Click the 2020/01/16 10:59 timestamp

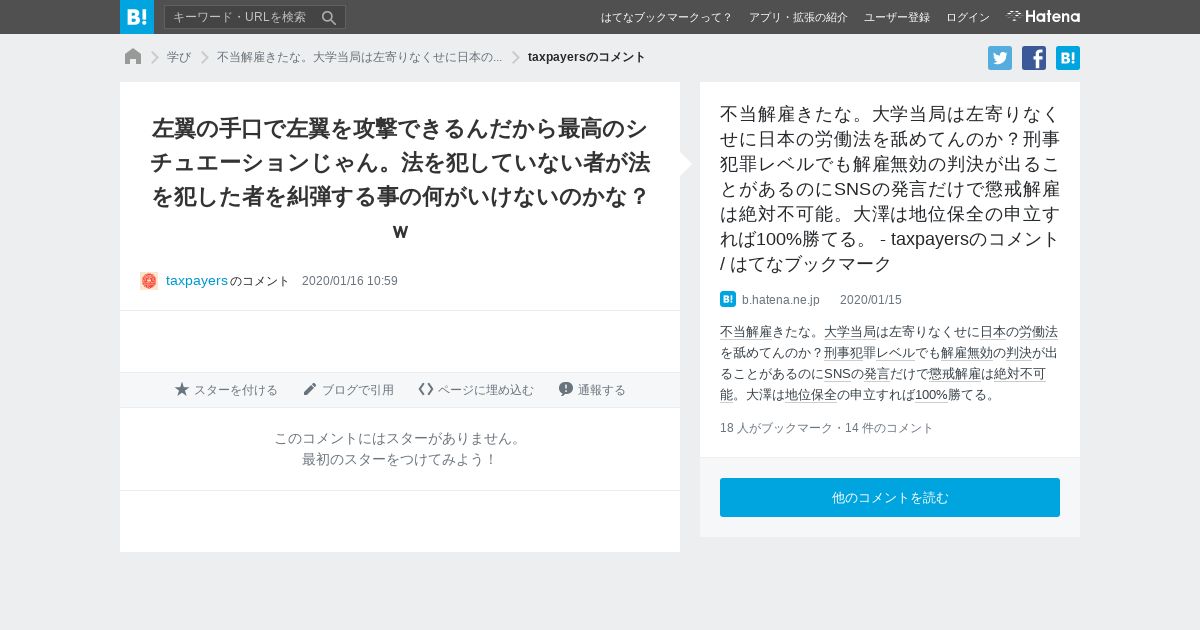350,281
